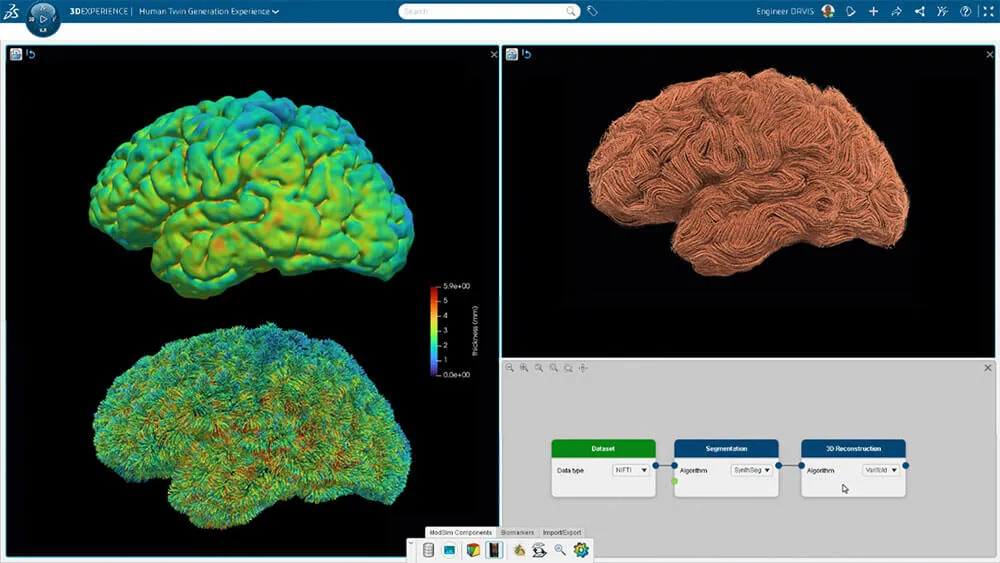The height and width of the screenshot is (563, 1000).
Task: Click the third zoom icon in workflow toolbar
Action: 539,368
